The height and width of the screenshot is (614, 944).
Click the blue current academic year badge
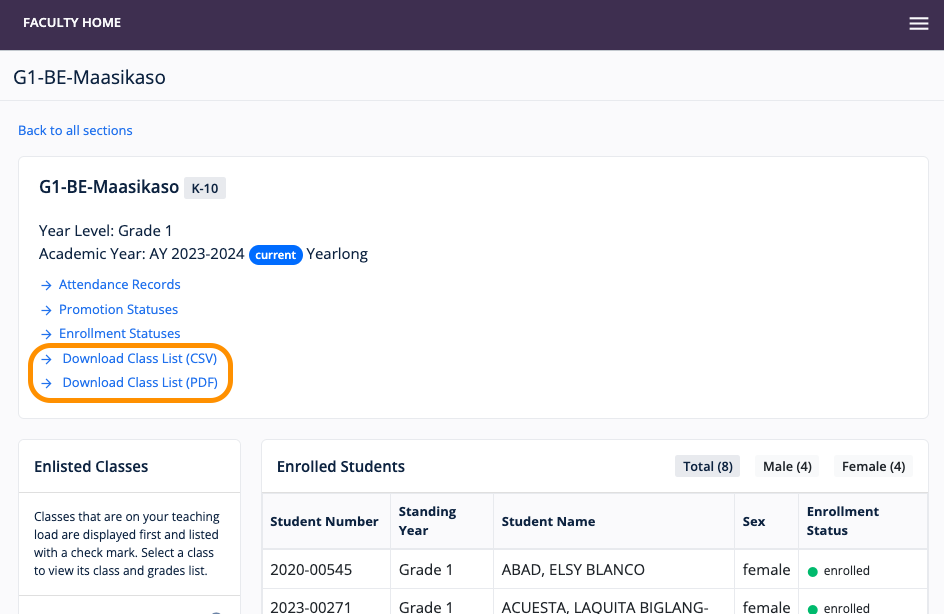pyautogui.click(x=275, y=255)
